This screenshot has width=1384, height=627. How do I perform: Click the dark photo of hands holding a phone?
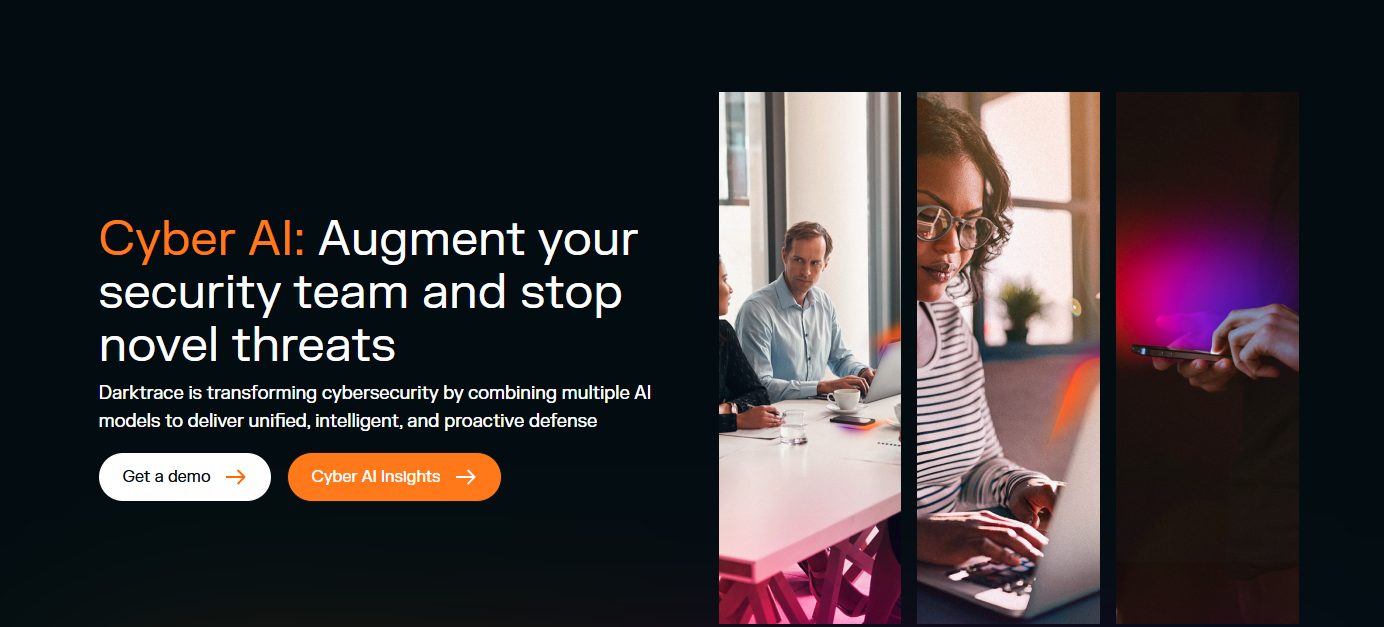[x=1207, y=358]
